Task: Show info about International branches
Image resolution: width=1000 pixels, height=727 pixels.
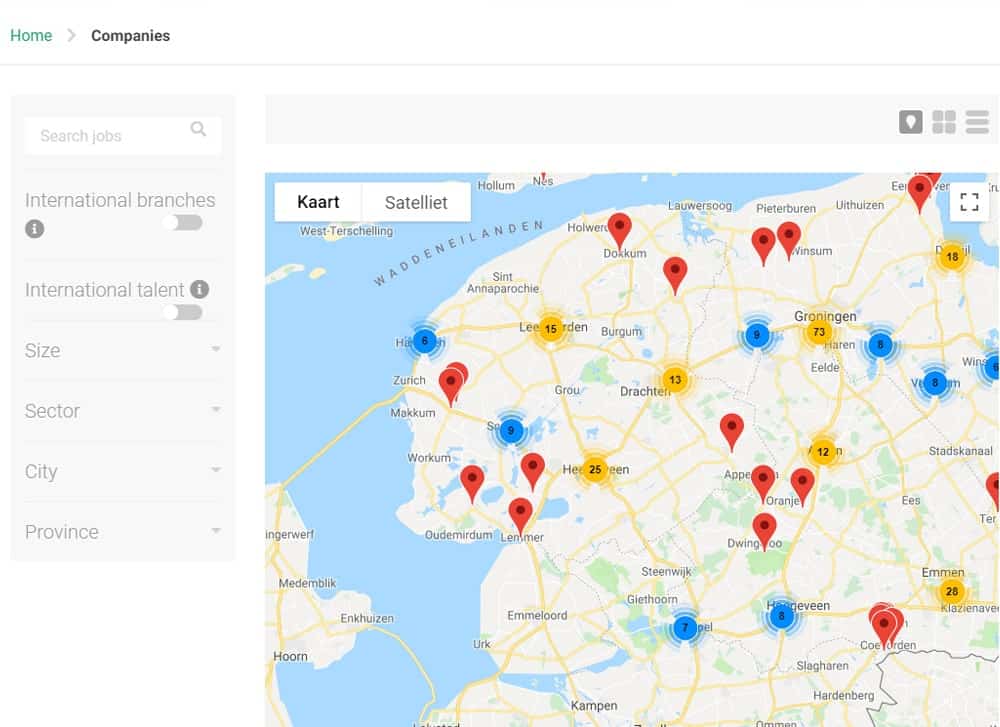Action: (x=34, y=228)
